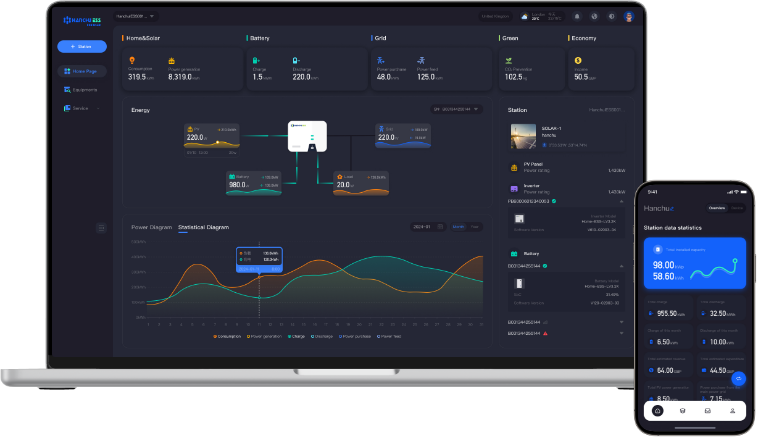
Task: Open the SN dropdown in Energy panel
Action: [x=456, y=109]
